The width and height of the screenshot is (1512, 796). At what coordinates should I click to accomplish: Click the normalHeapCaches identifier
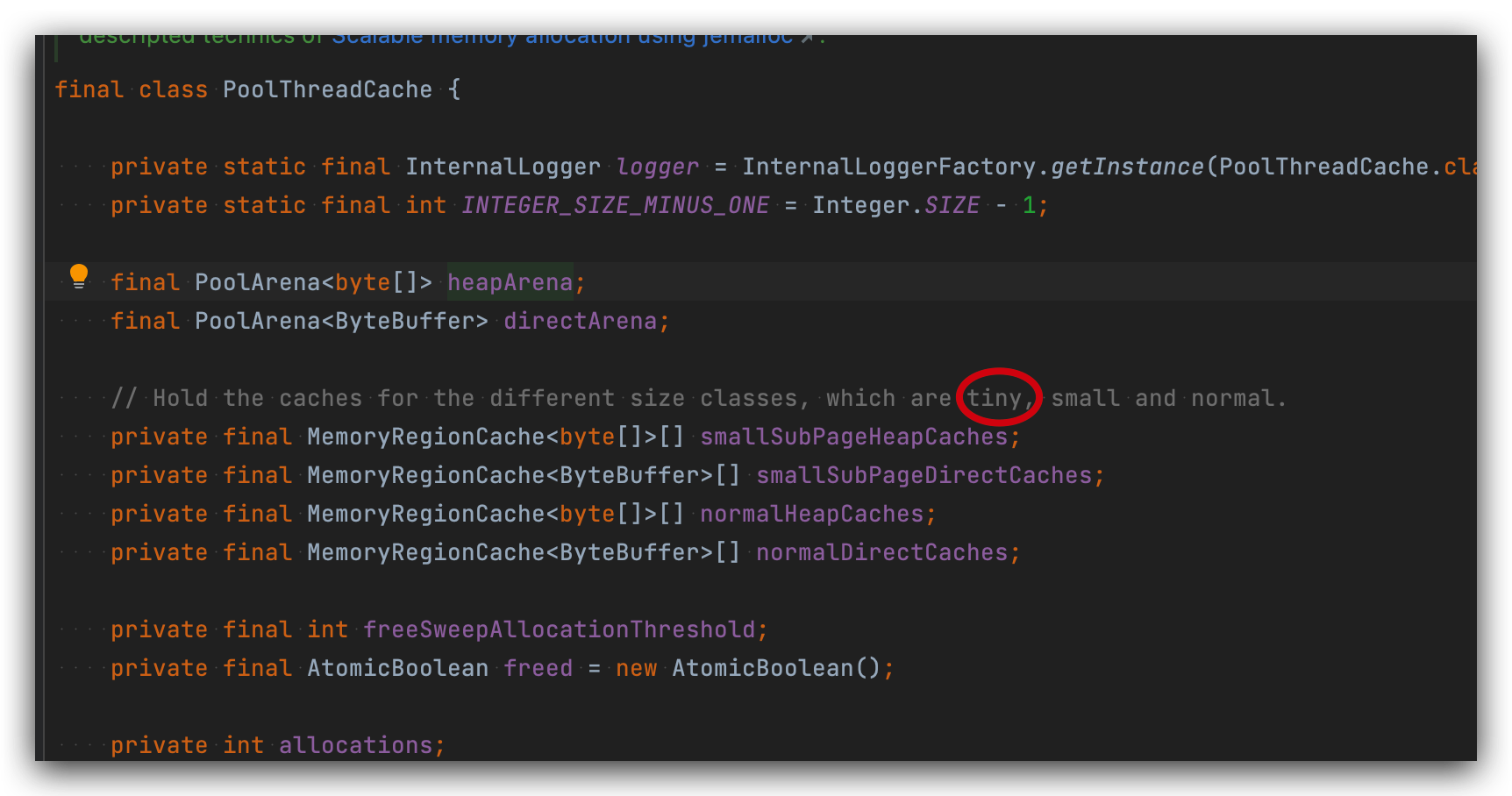point(814,513)
